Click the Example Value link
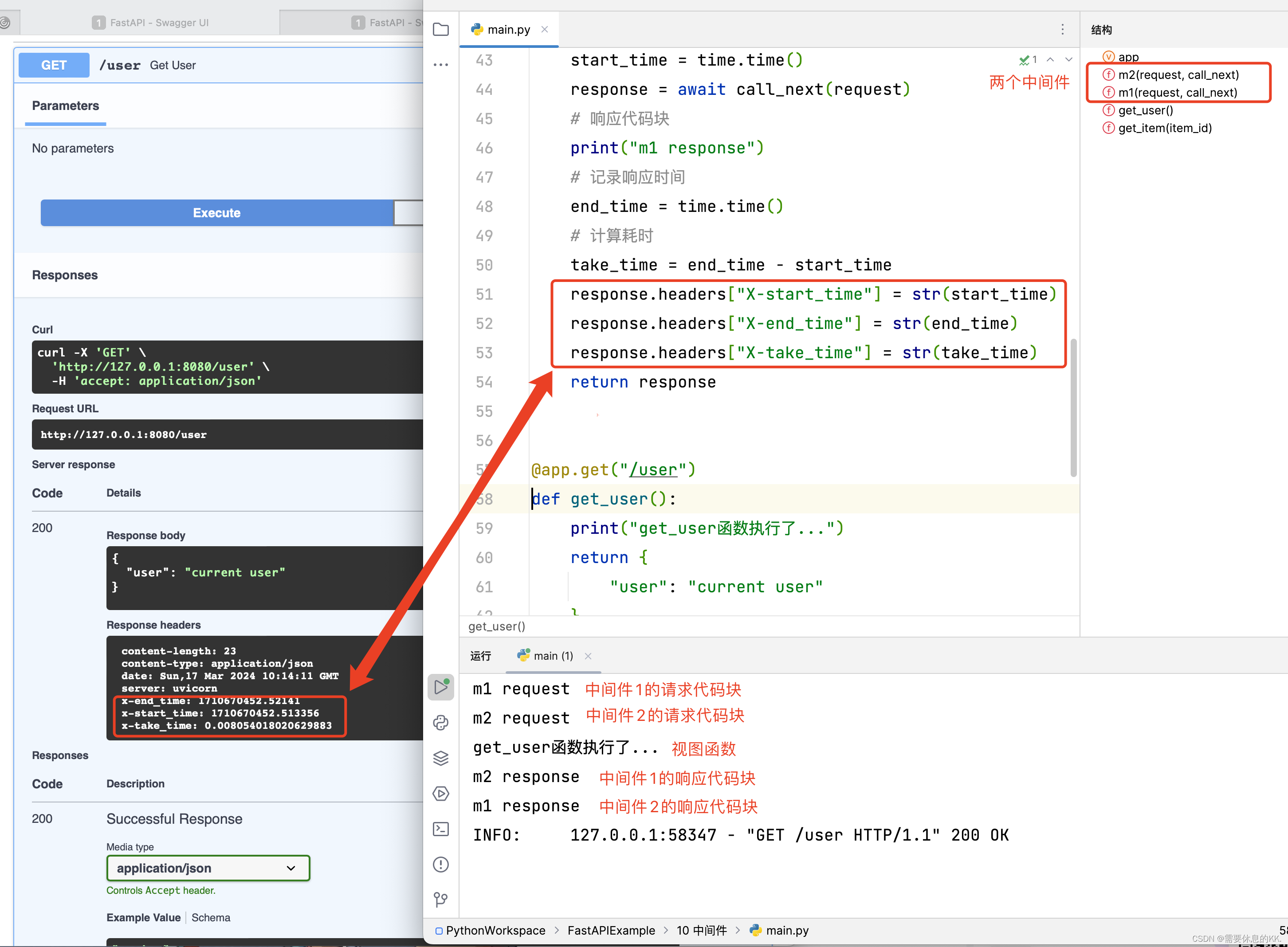Screen dimensions: 1288x947 (143, 918)
